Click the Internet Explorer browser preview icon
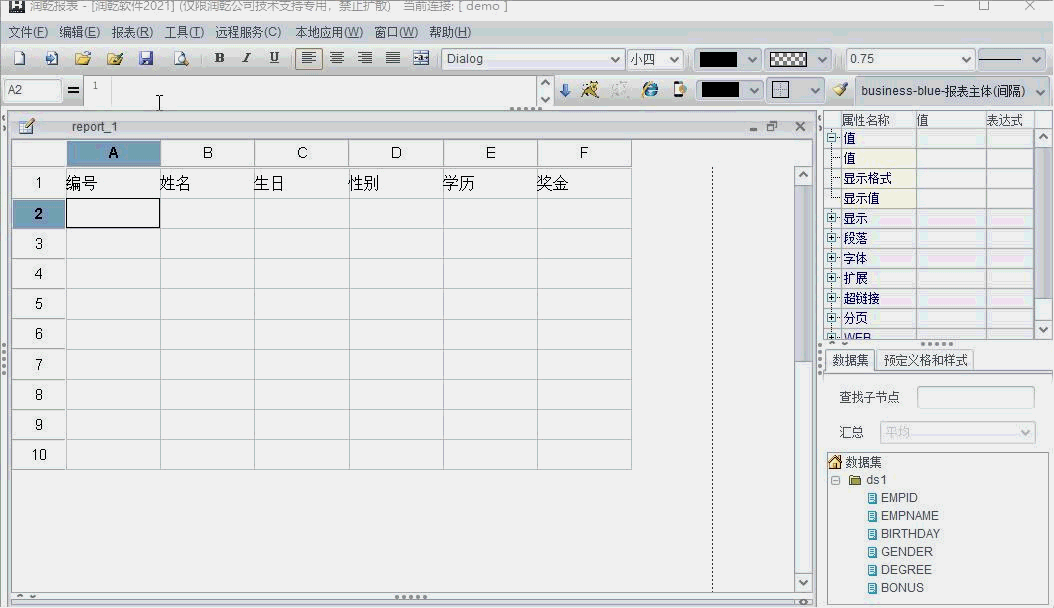The image size is (1054, 608). tap(650, 90)
